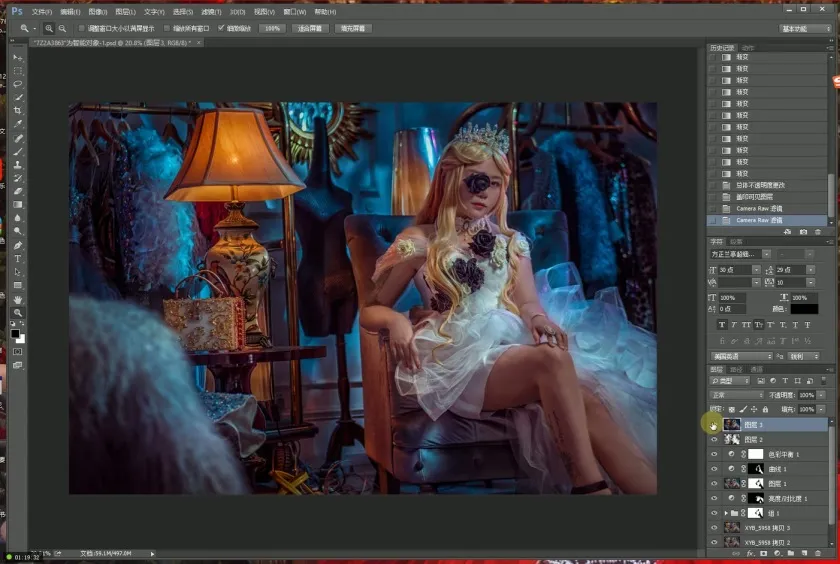Click the zoom out magnifier icon in options bar
This screenshot has width=840, height=564.
[62, 29]
